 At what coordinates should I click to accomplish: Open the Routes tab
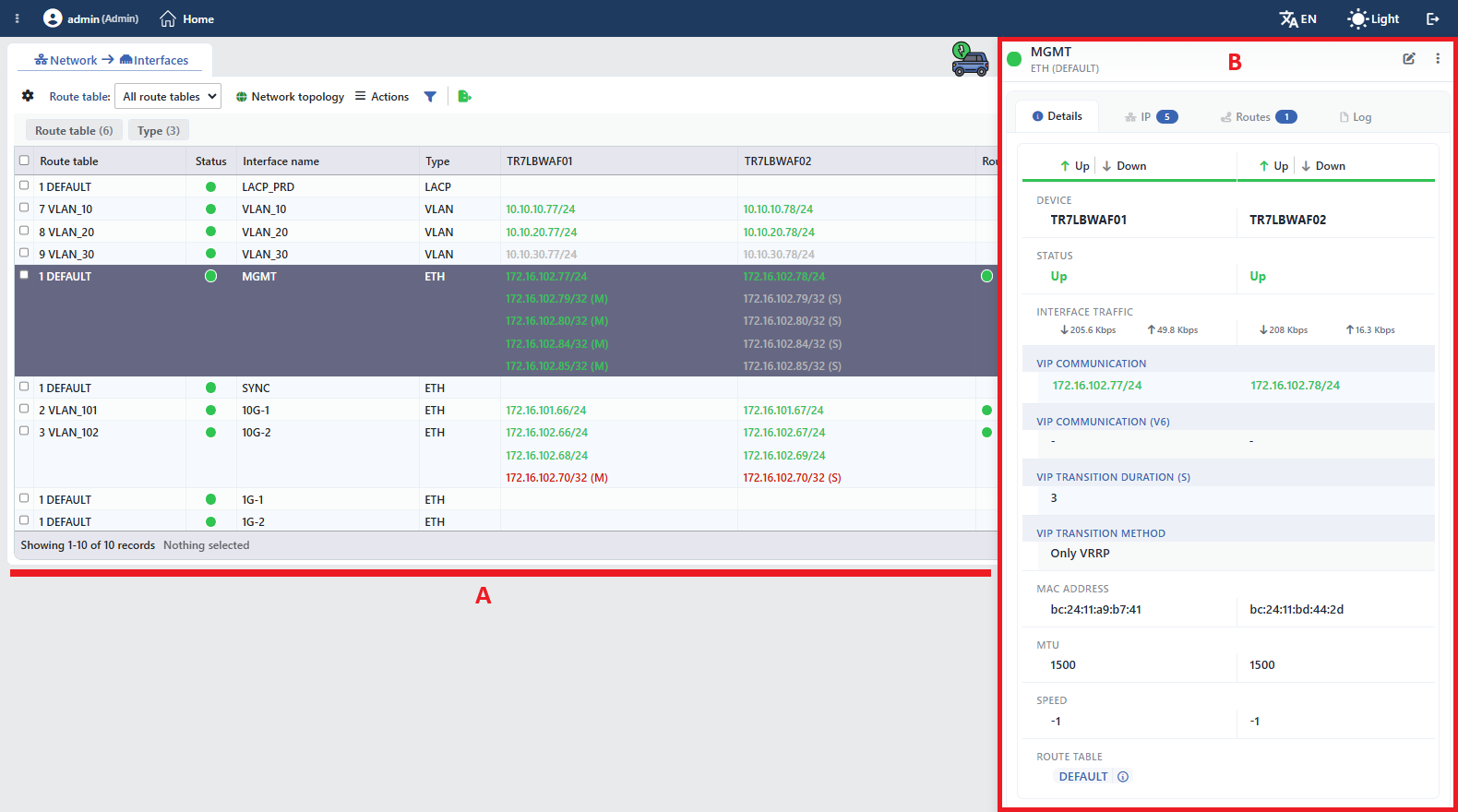pyautogui.click(x=1259, y=117)
